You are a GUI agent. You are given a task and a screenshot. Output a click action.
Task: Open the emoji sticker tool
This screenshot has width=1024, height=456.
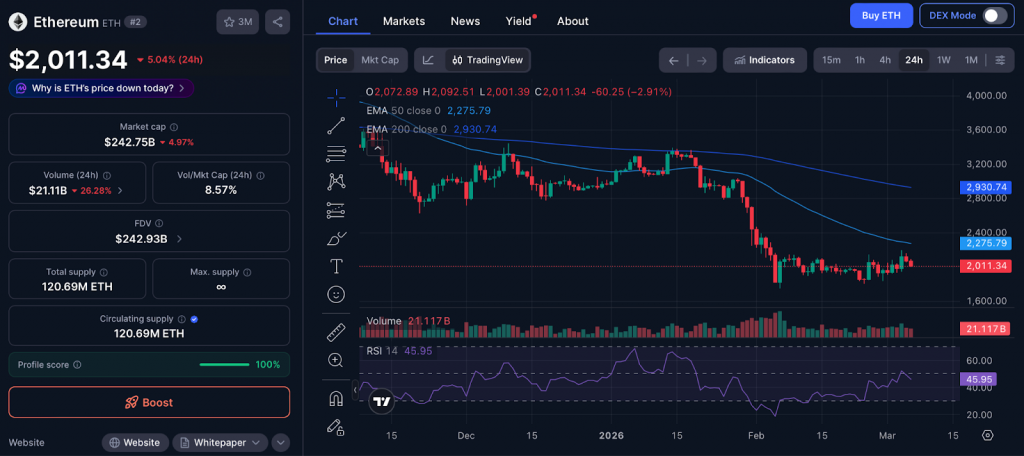pyautogui.click(x=336, y=294)
